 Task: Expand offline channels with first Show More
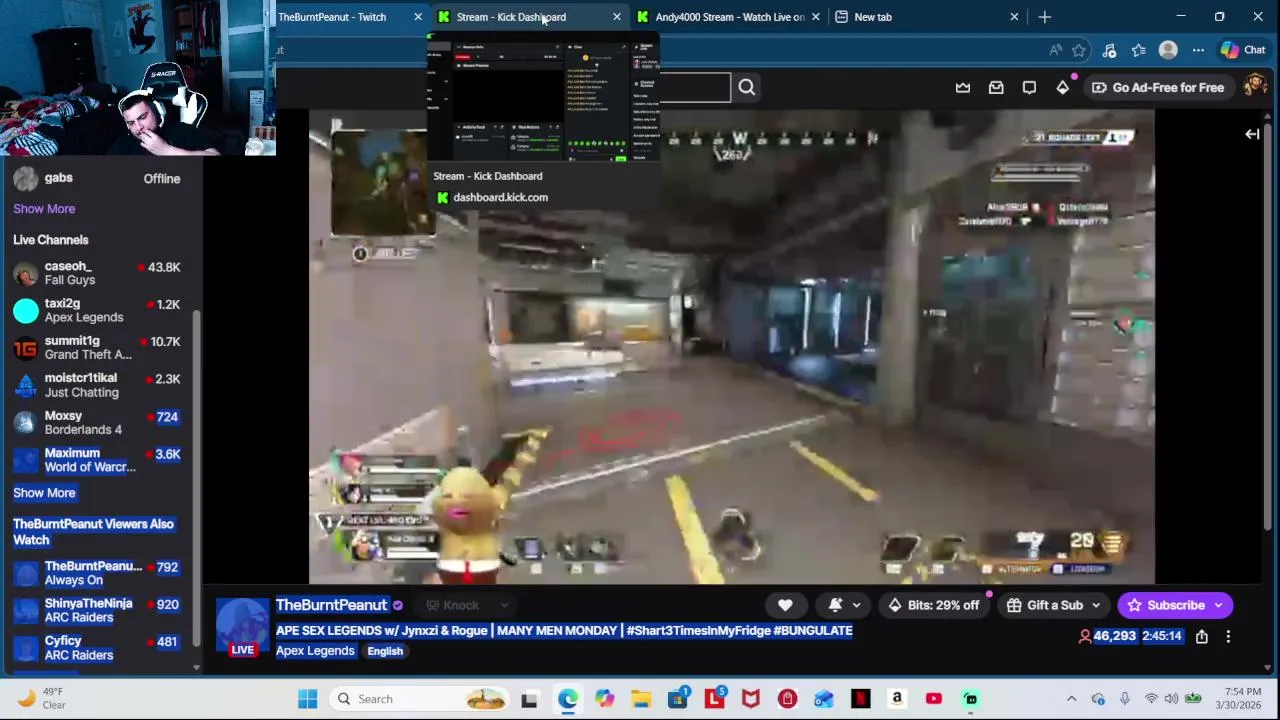click(x=44, y=209)
